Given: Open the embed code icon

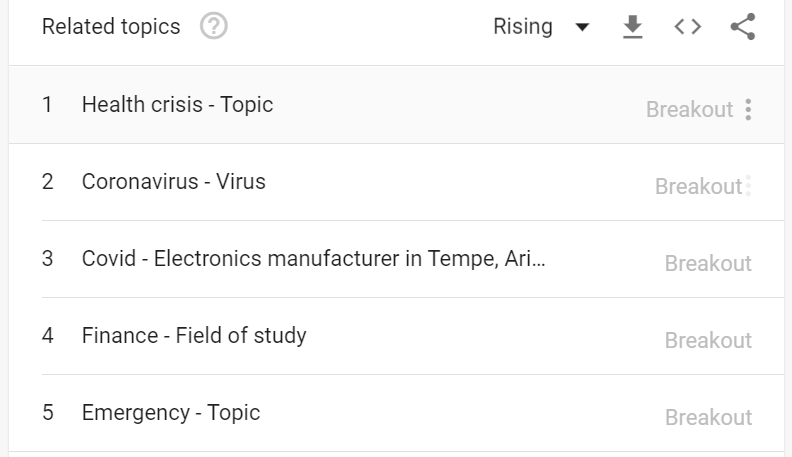Looking at the screenshot, I should 687,27.
